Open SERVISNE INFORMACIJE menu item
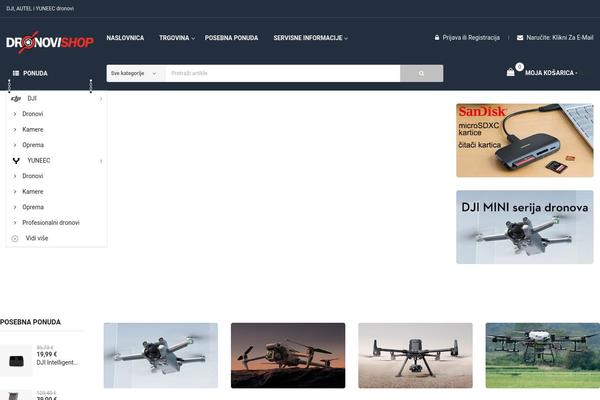Image resolution: width=600 pixels, height=400 pixels. tap(308, 38)
